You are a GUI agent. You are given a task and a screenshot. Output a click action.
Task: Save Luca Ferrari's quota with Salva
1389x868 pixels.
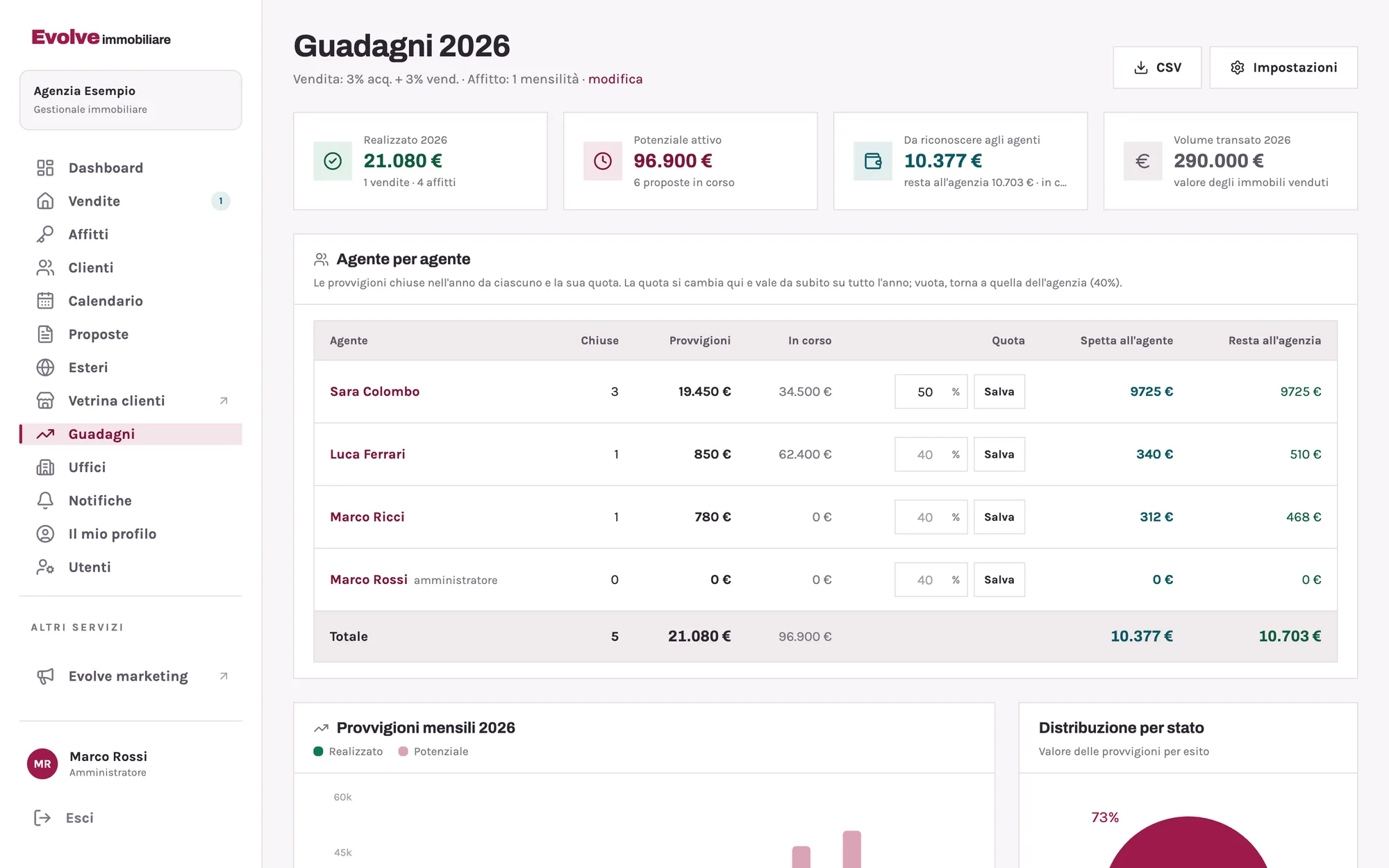tap(999, 455)
